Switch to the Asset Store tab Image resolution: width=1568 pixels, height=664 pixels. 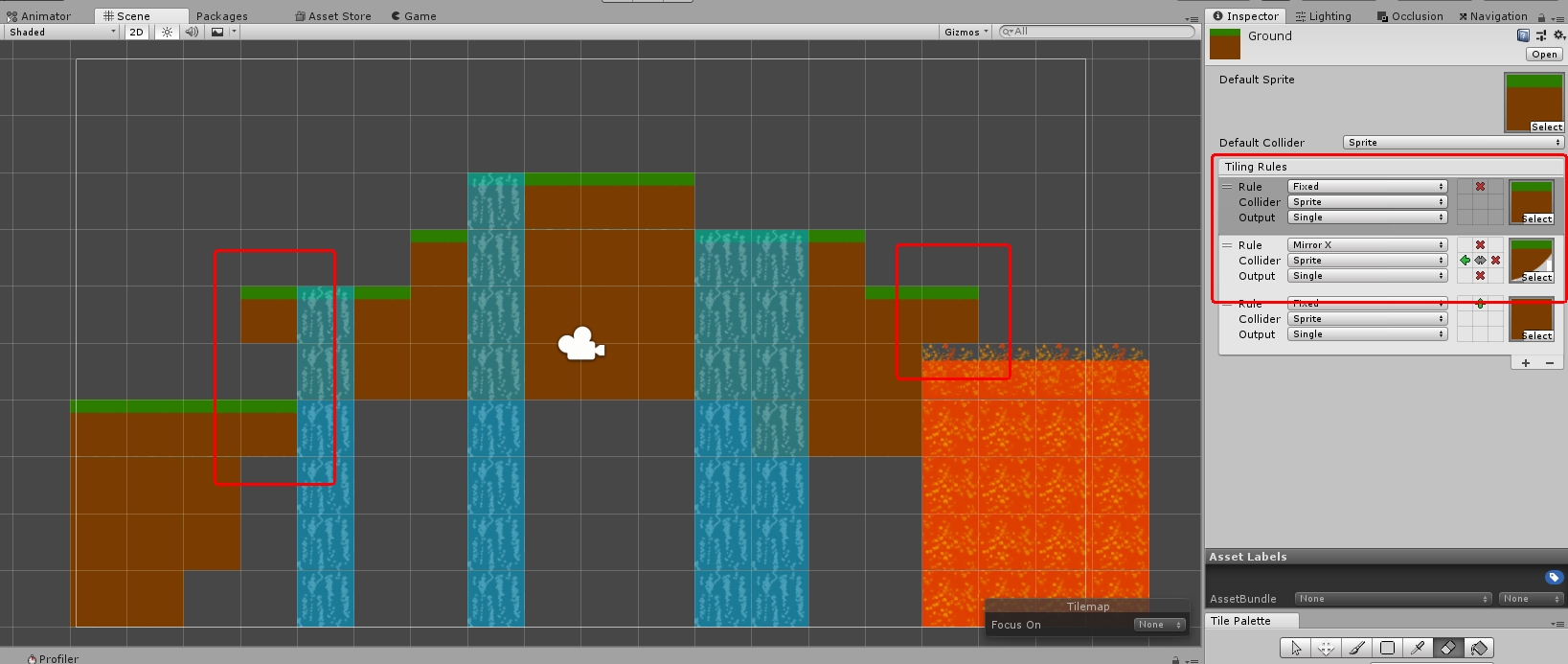click(333, 16)
